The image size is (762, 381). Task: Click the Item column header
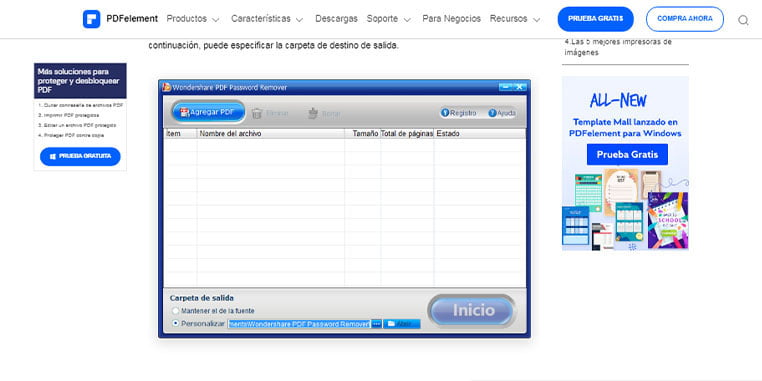point(180,134)
